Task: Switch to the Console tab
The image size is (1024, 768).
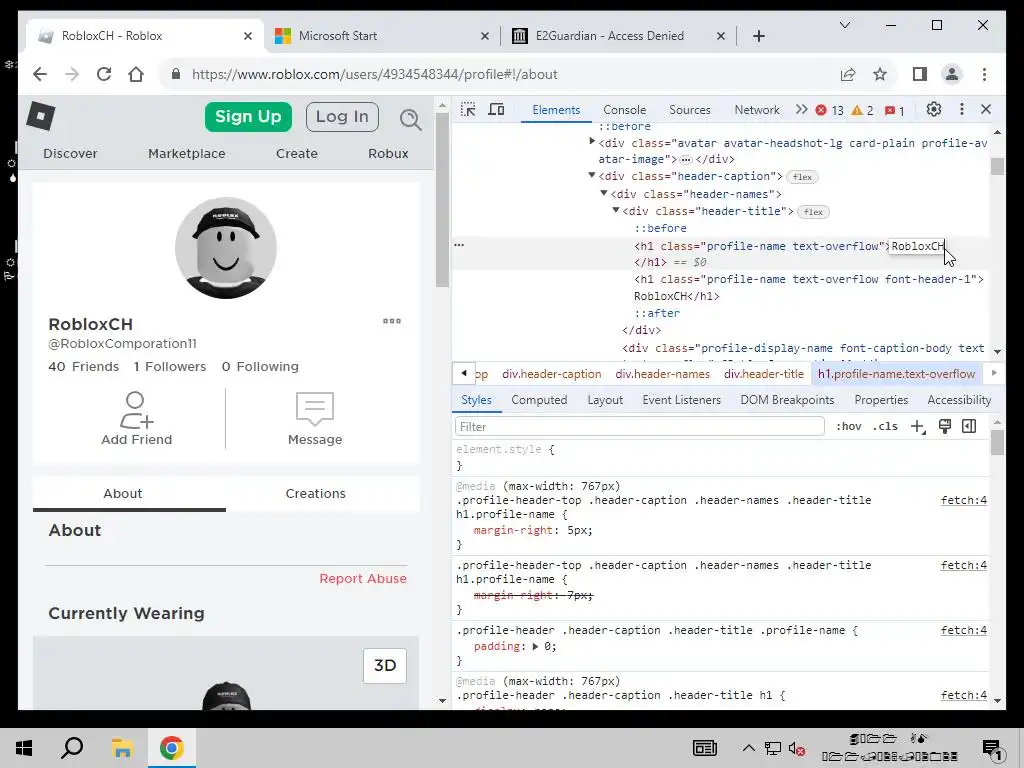Action: 624,110
